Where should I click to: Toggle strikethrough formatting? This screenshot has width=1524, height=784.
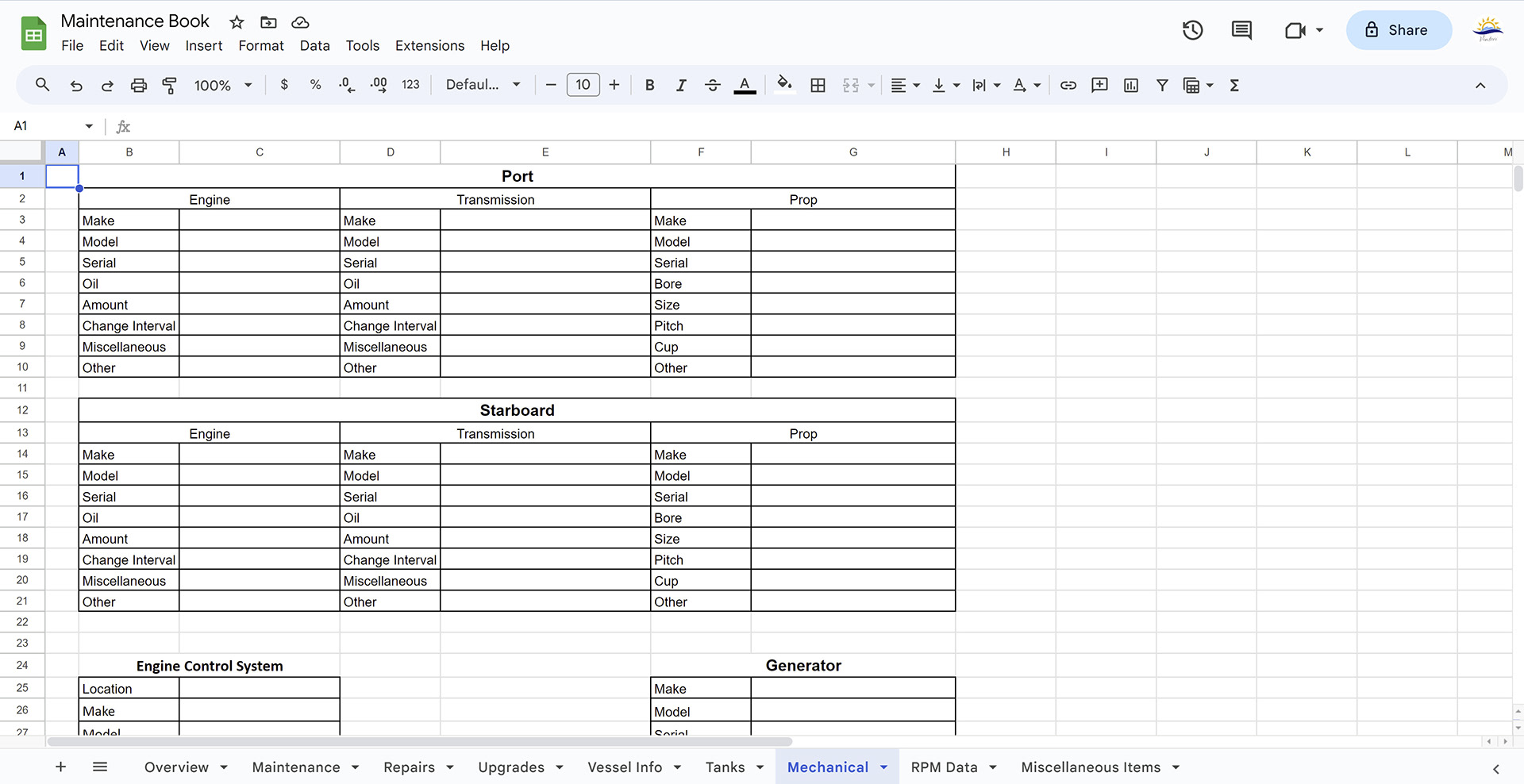click(x=713, y=85)
